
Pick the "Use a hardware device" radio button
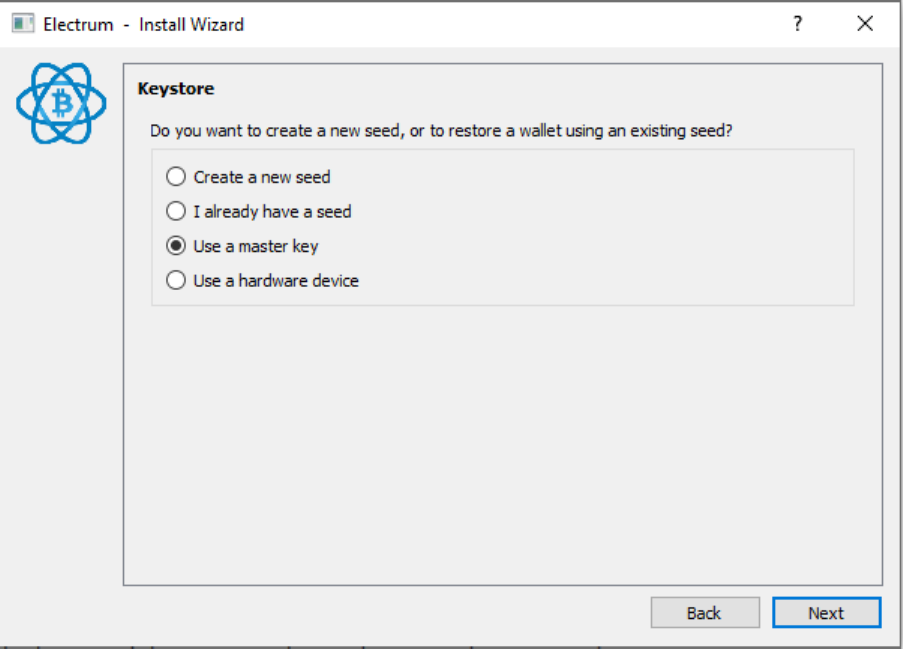coord(176,281)
